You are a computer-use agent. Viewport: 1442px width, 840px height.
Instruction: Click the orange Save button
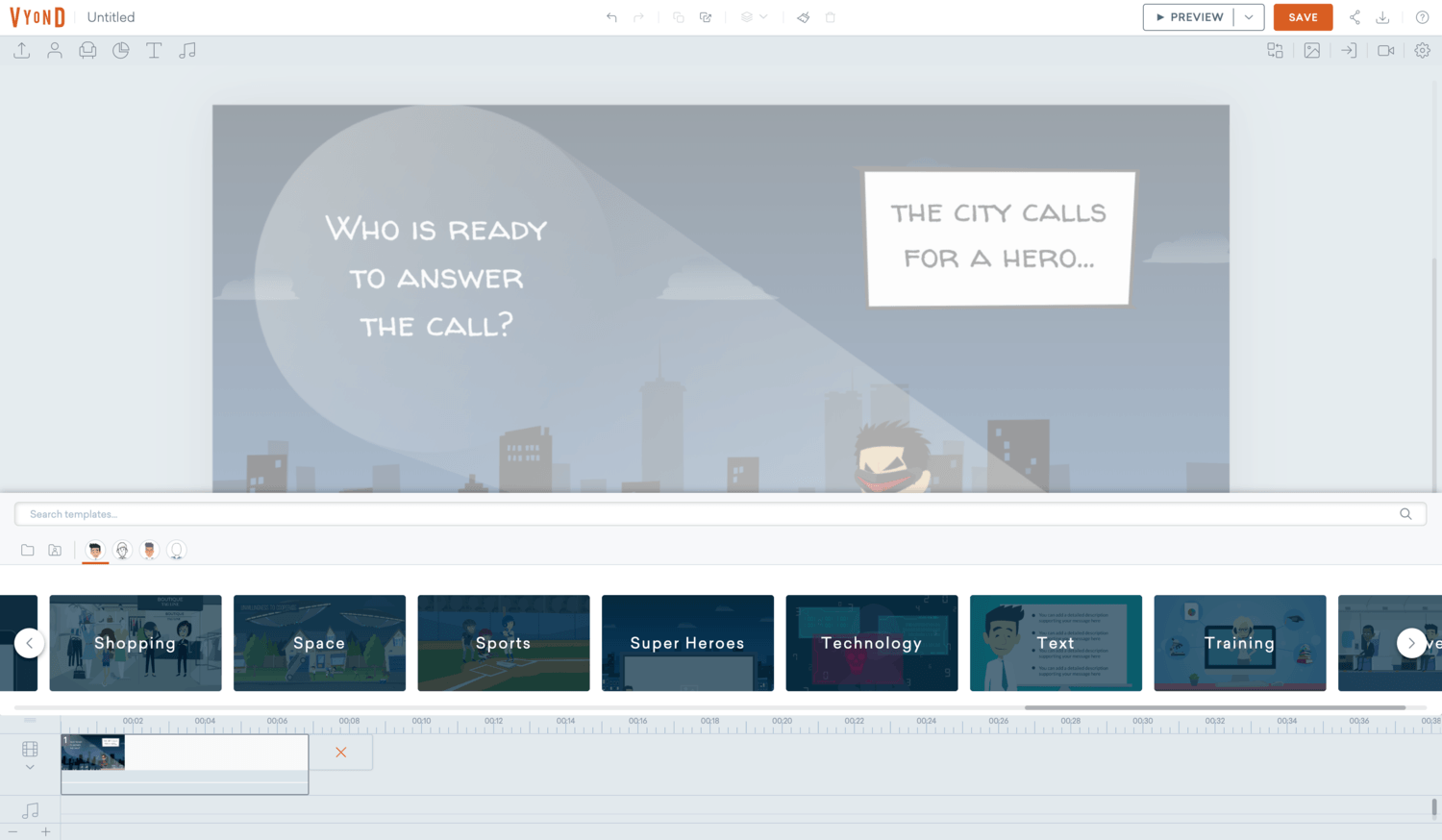pyautogui.click(x=1303, y=17)
